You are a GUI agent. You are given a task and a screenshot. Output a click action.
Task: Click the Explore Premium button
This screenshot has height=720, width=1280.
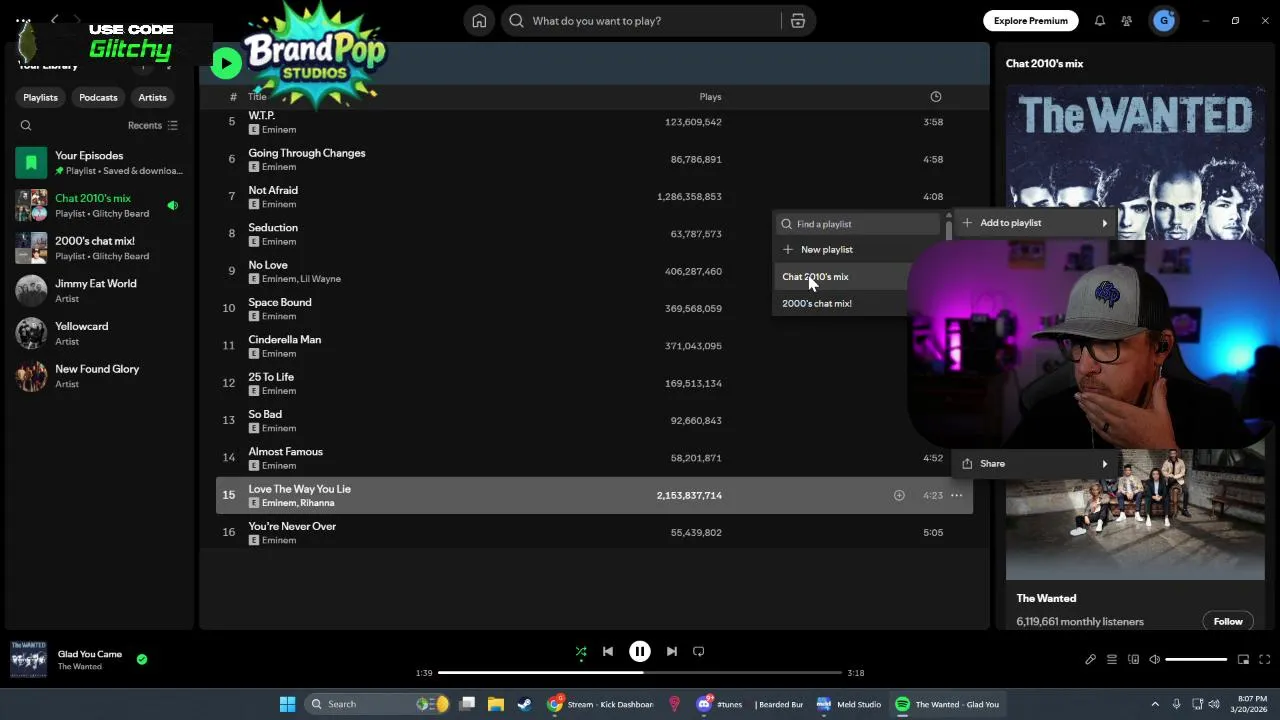1030,21
